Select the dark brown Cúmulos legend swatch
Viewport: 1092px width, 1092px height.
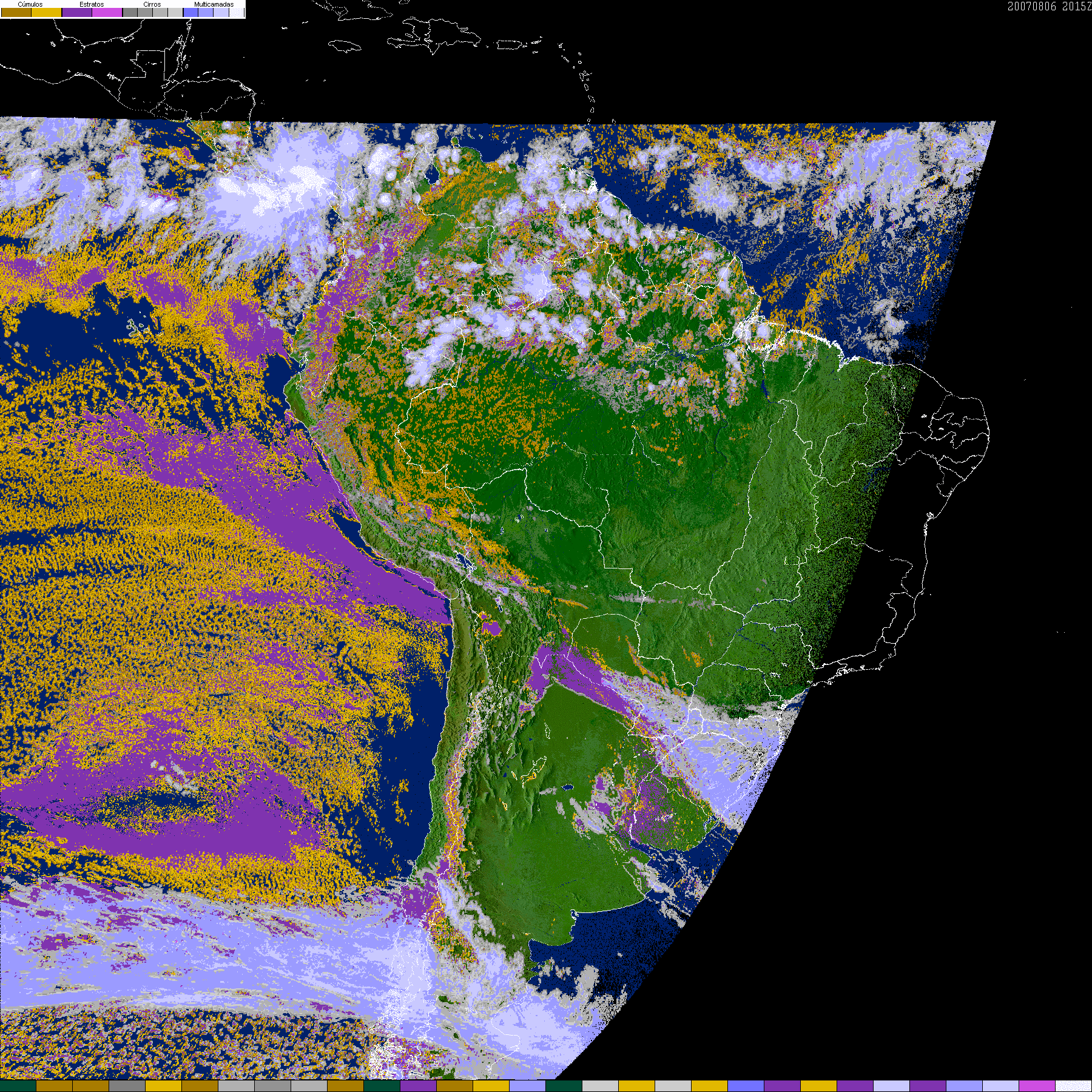[16, 12]
